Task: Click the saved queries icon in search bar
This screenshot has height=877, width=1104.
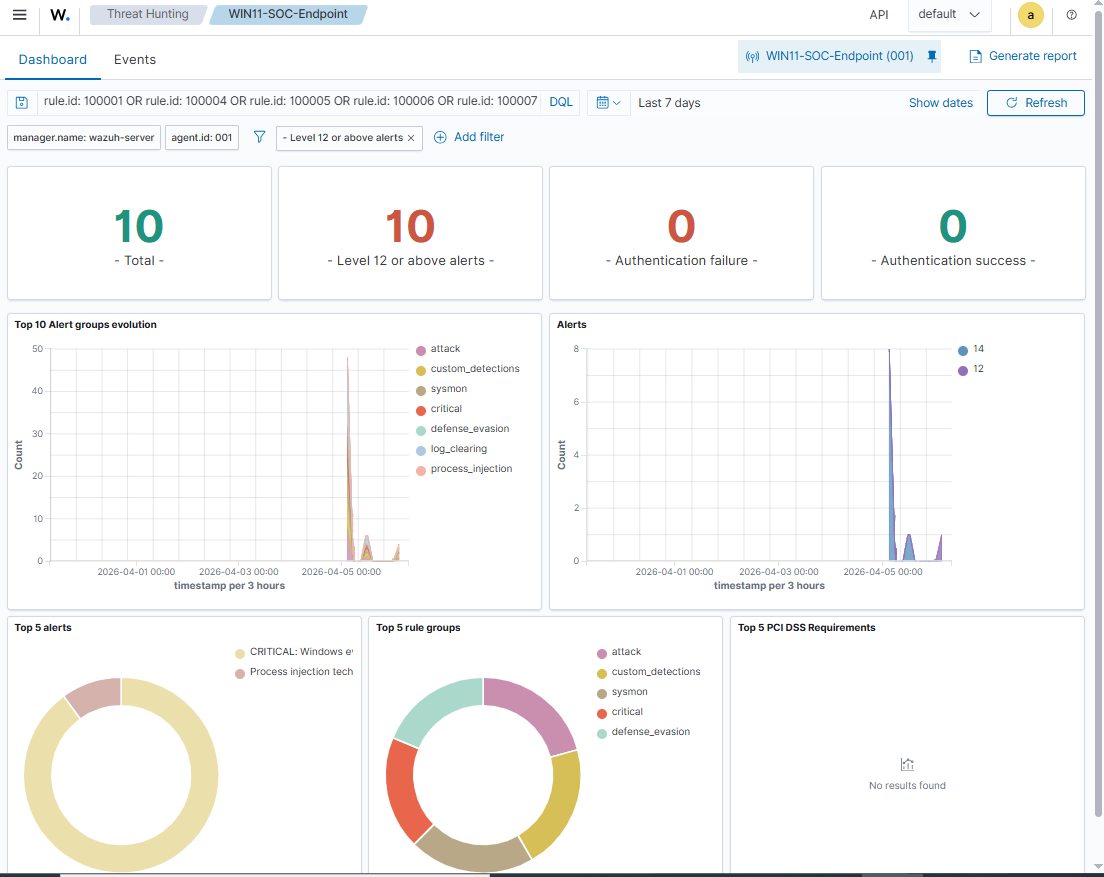Action: [21, 102]
